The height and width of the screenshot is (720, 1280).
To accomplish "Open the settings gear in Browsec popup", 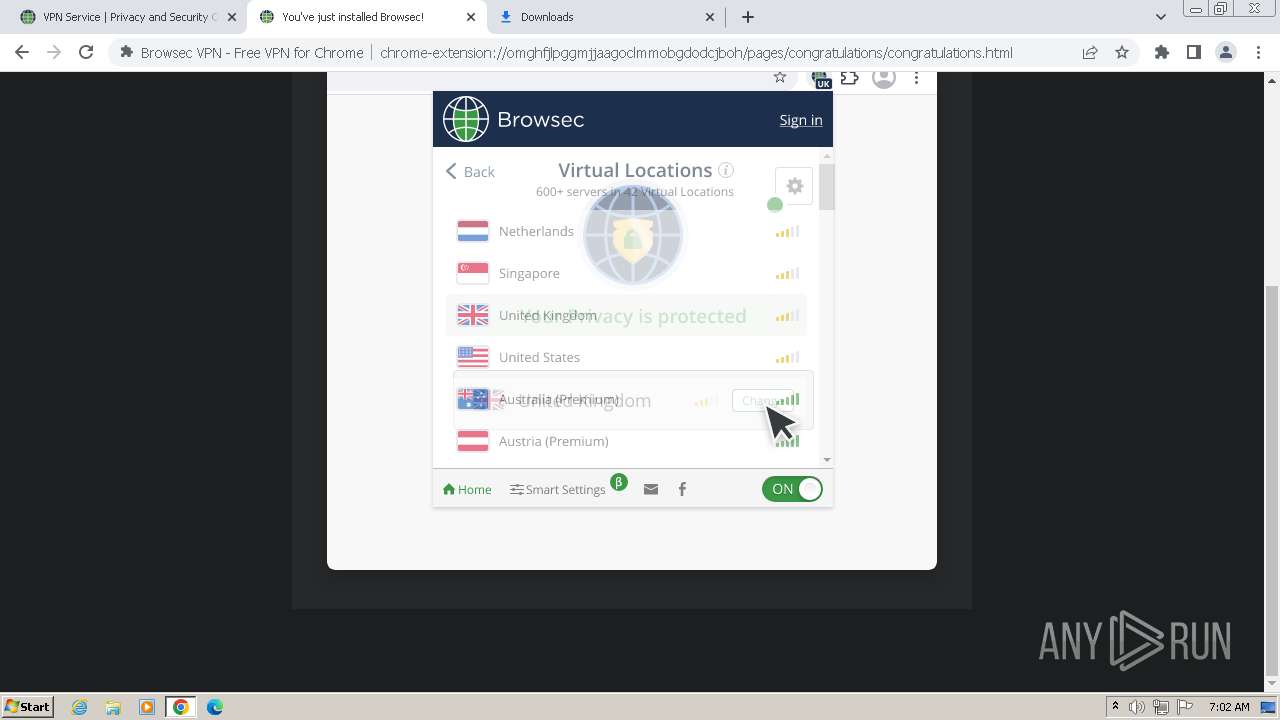I will [x=794, y=186].
